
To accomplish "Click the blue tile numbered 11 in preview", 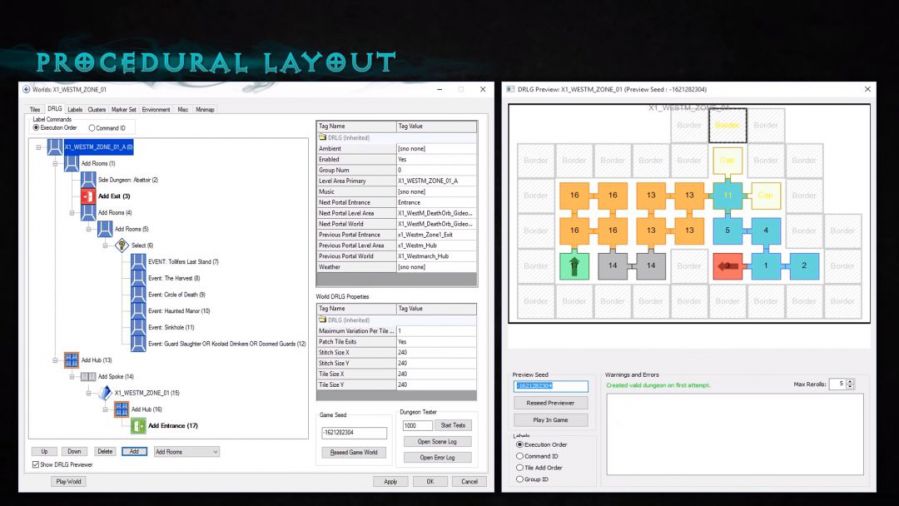I will [727, 195].
